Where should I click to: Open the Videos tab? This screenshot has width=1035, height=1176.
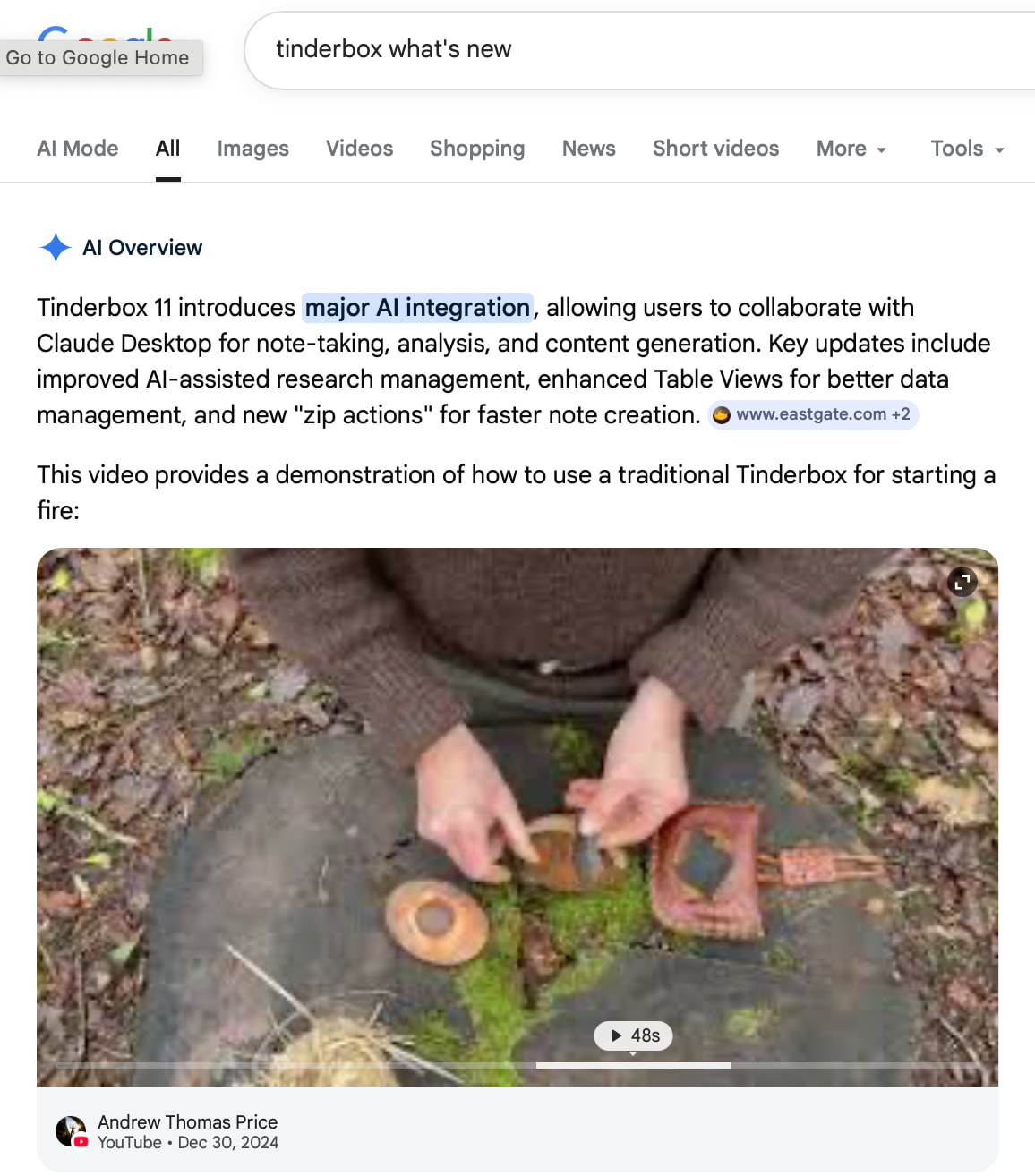pyautogui.click(x=359, y=149)
